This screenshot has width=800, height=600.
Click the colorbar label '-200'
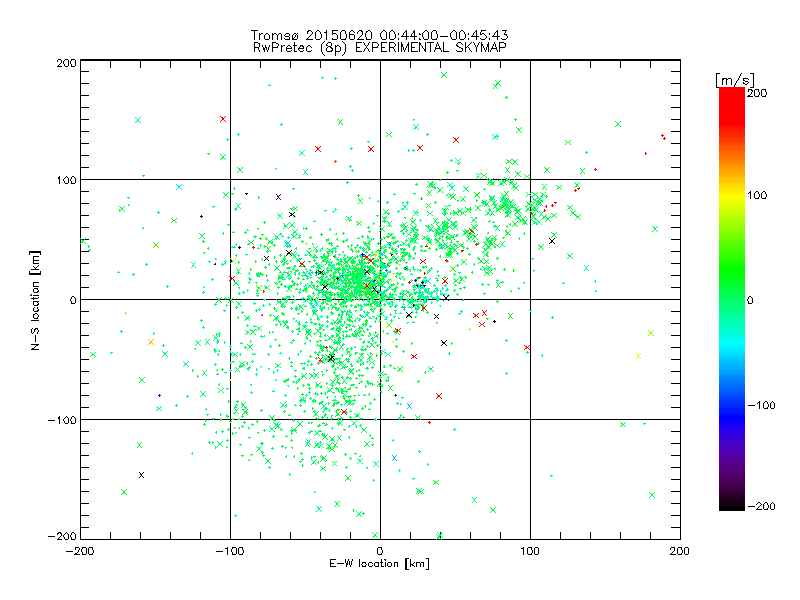(762, 506)
